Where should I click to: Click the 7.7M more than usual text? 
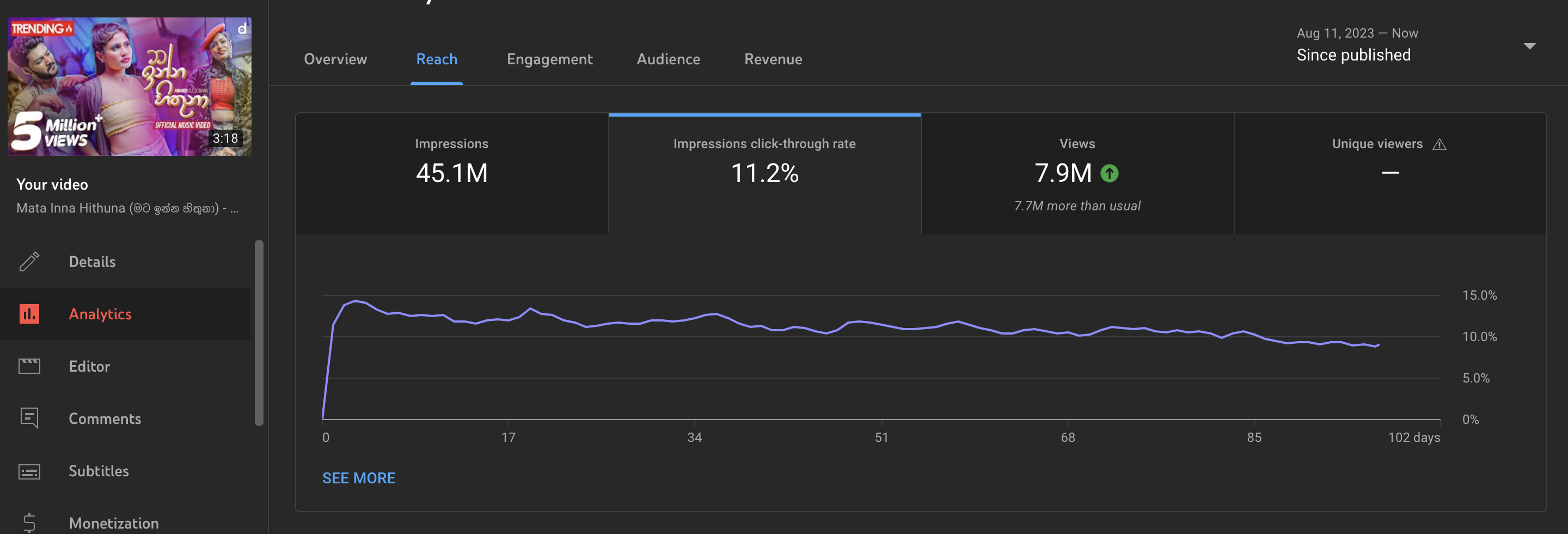[x=1077, y=206]
